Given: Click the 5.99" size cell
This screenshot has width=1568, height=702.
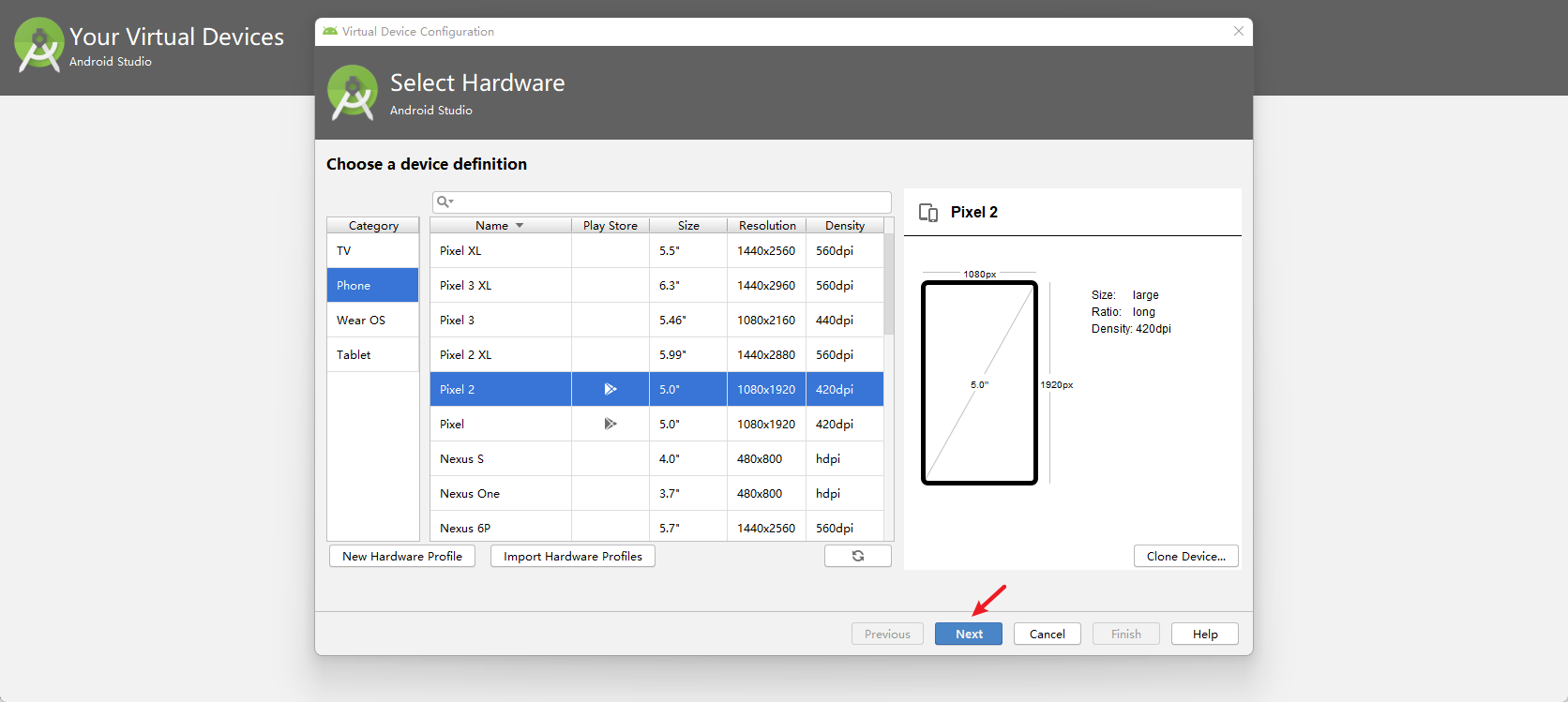Looking at the screenshot, I should click(688, 354).
